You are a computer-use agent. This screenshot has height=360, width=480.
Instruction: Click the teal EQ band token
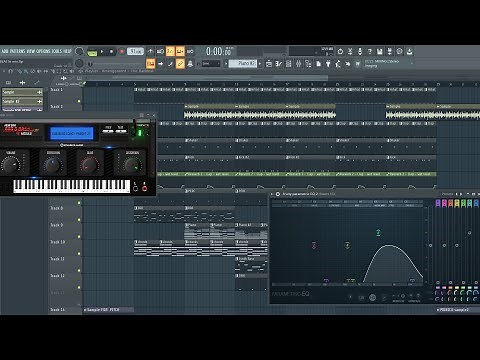coord(378,232)
